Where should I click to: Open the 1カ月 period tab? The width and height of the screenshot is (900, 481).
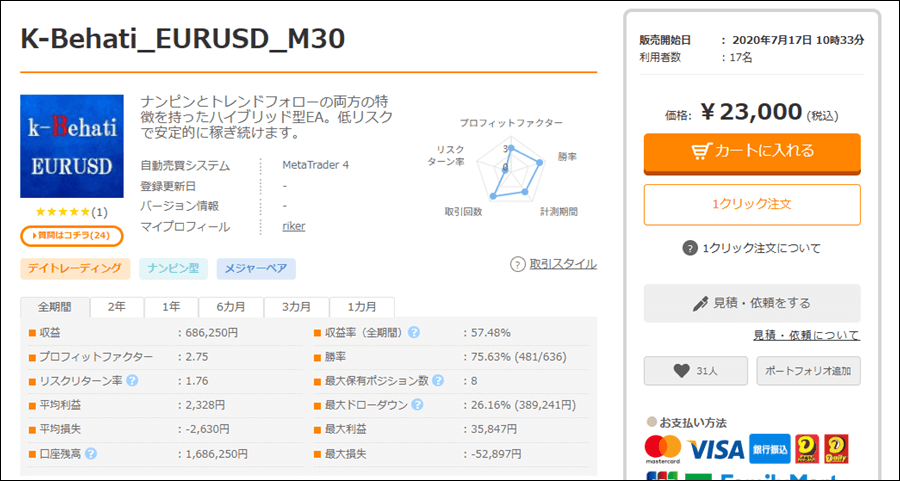click(362, 307)
